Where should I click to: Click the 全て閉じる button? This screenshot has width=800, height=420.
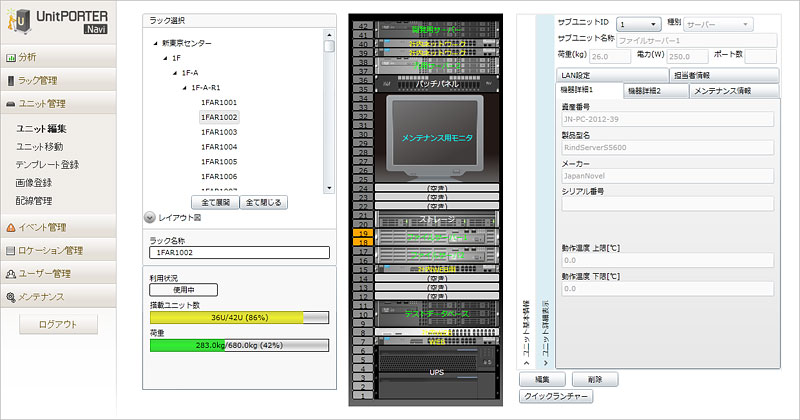coord(264,202)
